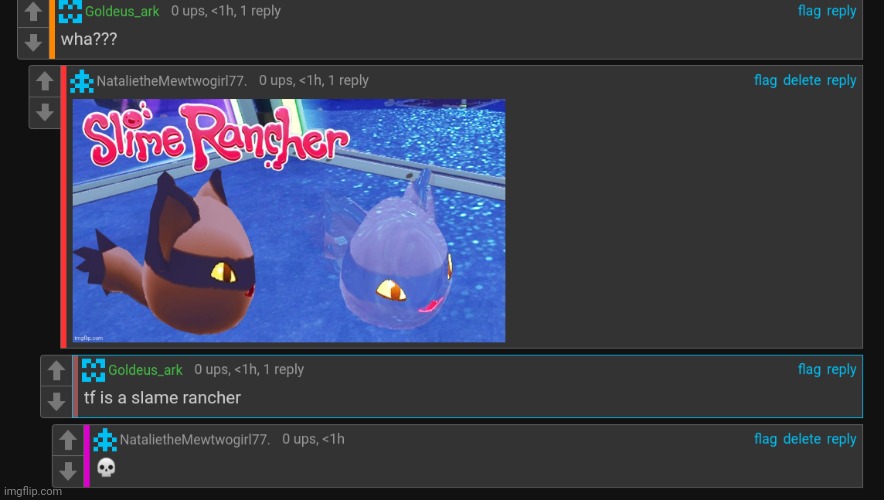Viewport: 884px width, 500px height.
Task: Upvote the 'tf is a slame rancher' comment
Action: click(56, 371)
